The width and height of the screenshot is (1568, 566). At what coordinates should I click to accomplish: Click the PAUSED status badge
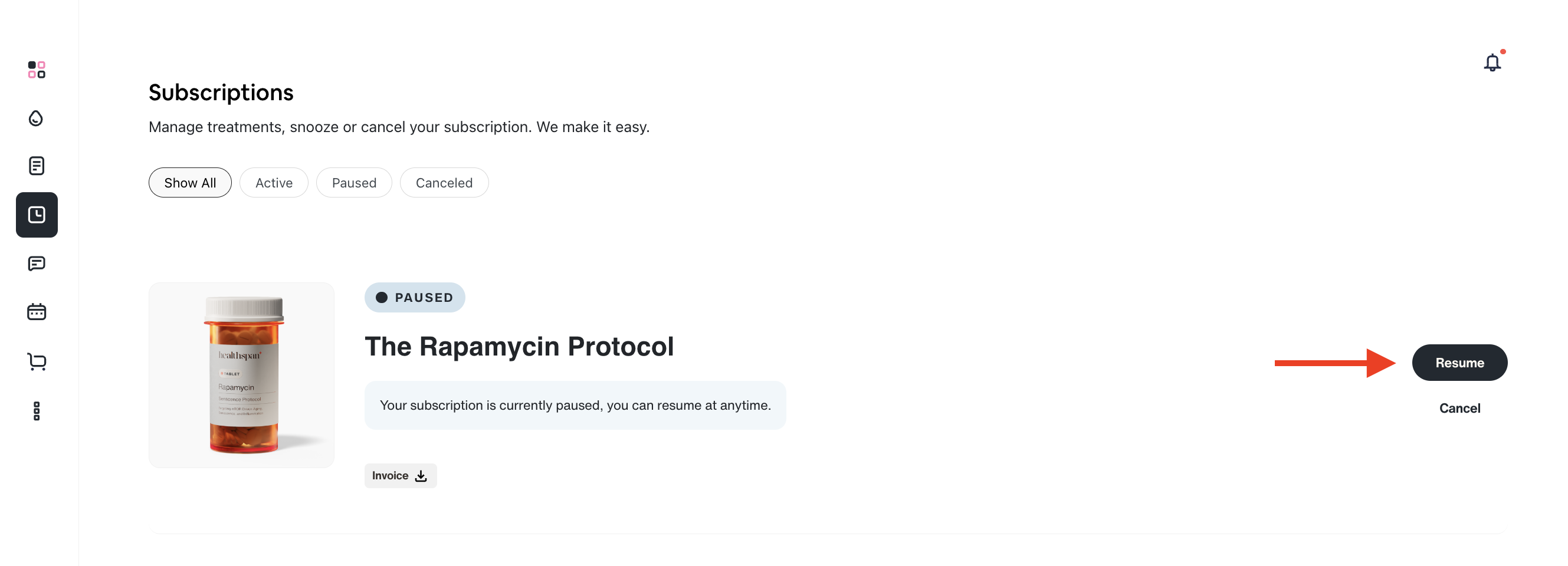(414, 297)
